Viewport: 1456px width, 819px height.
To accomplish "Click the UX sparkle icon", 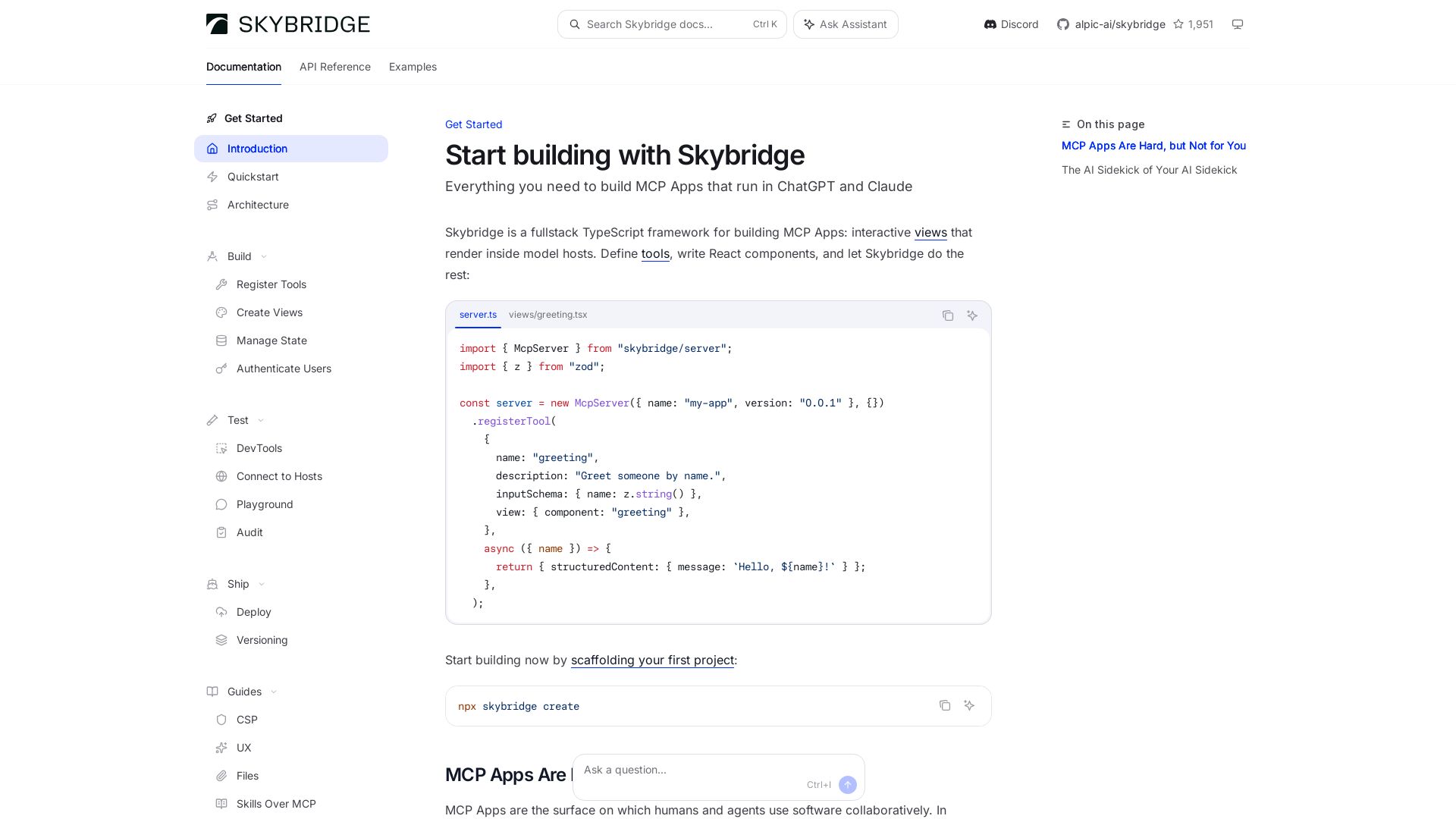I will (221, 748).
